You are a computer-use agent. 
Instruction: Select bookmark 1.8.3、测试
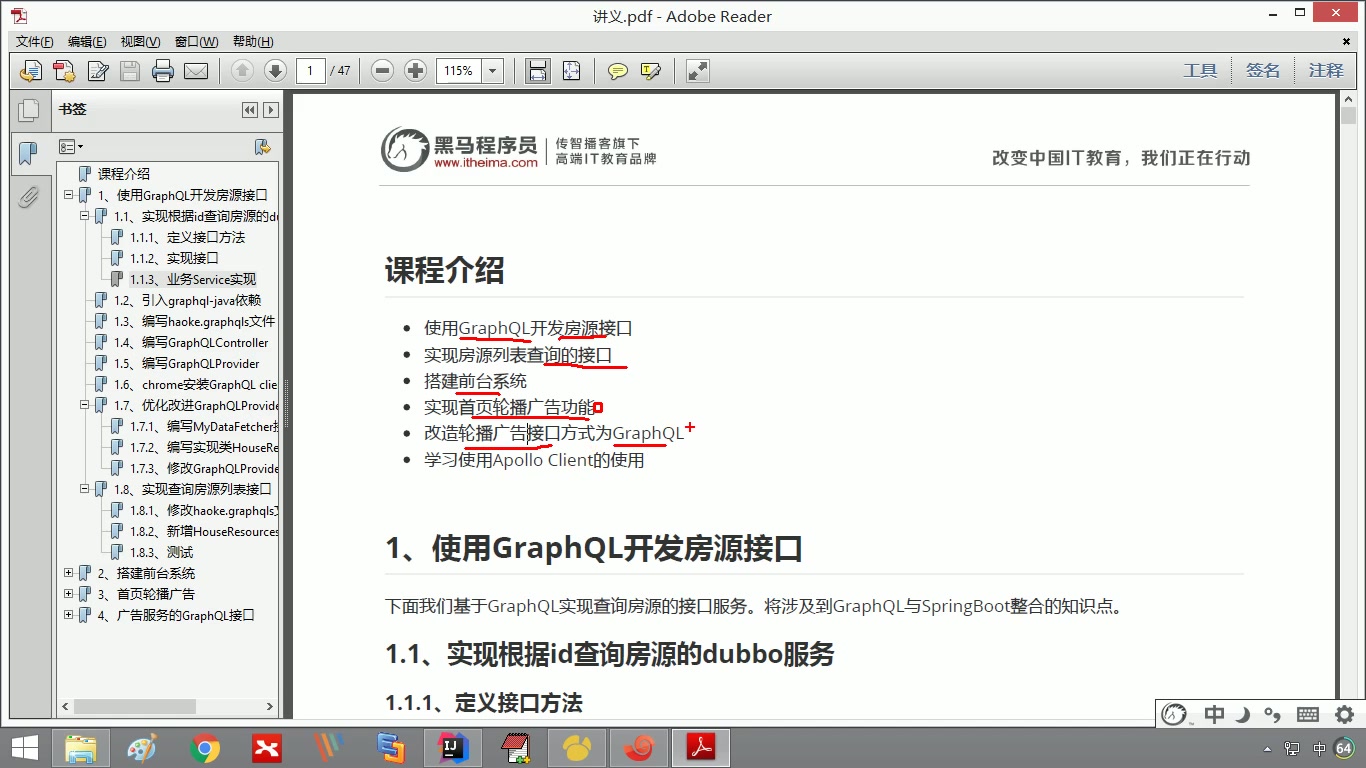pos(161,552)
